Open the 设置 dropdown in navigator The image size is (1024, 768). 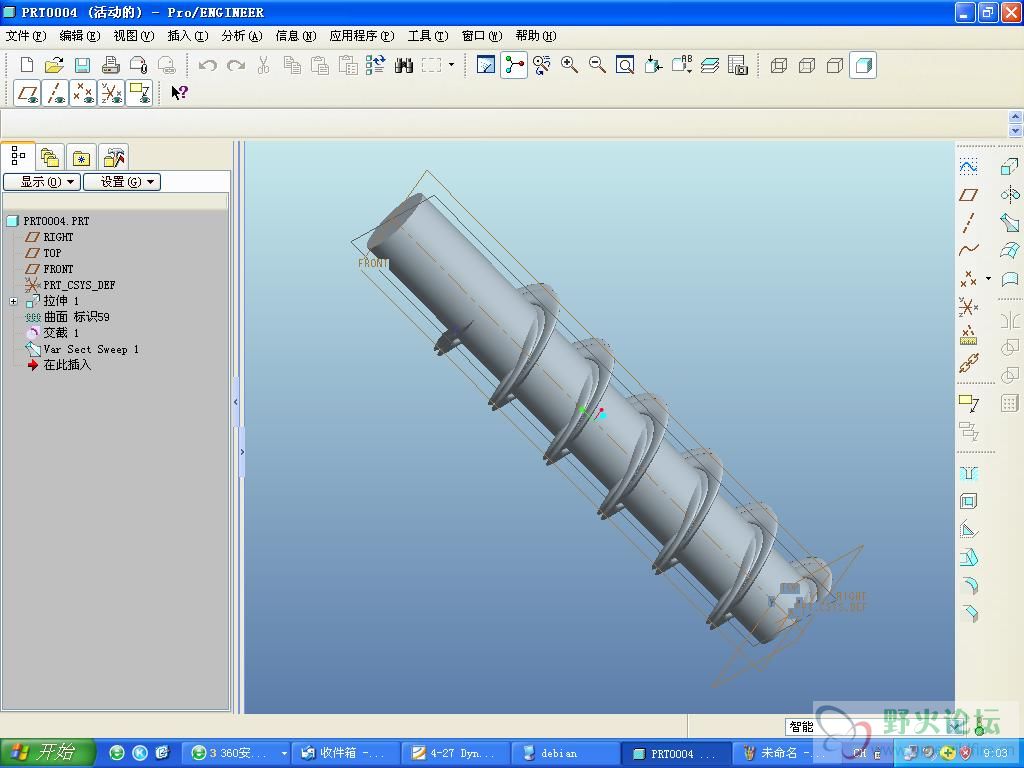click(122, 182)
